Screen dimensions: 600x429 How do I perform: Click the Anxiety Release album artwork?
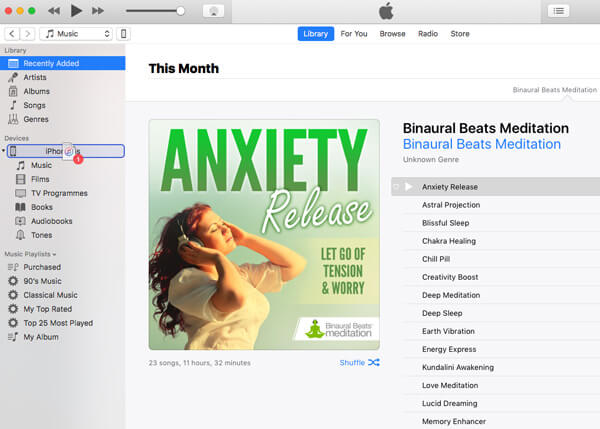pyautogui.click(x=264, y=234)
